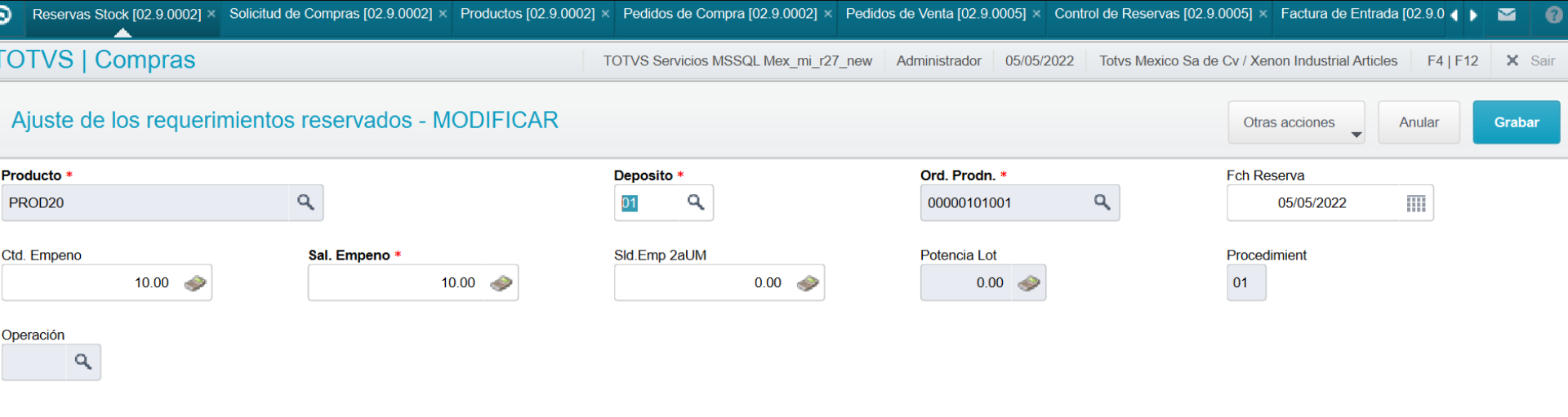Open the Fch Reserva calendar picker
This screenshot has height=417, width=1568.
pyautogui.click(x=1416, y=203)
